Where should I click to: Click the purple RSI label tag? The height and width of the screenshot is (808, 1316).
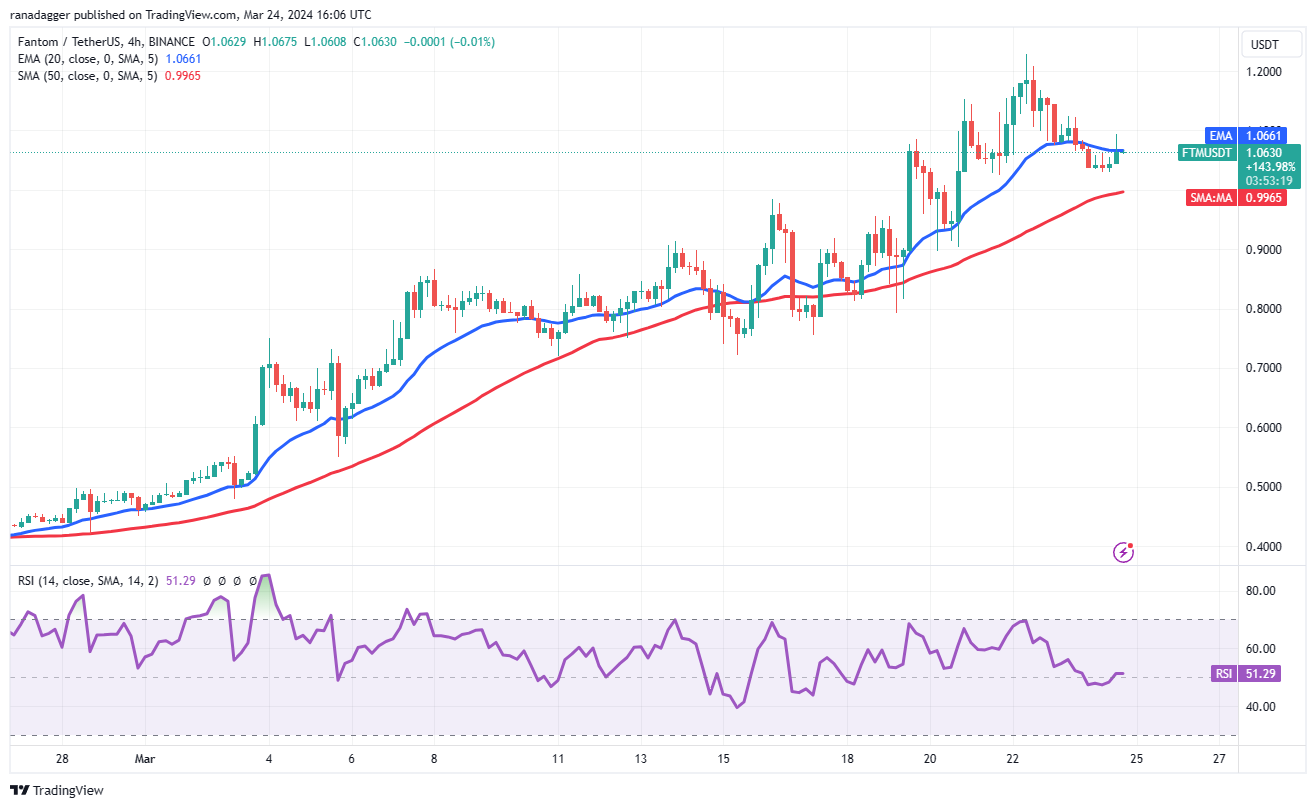click(x=1223, y=674)
